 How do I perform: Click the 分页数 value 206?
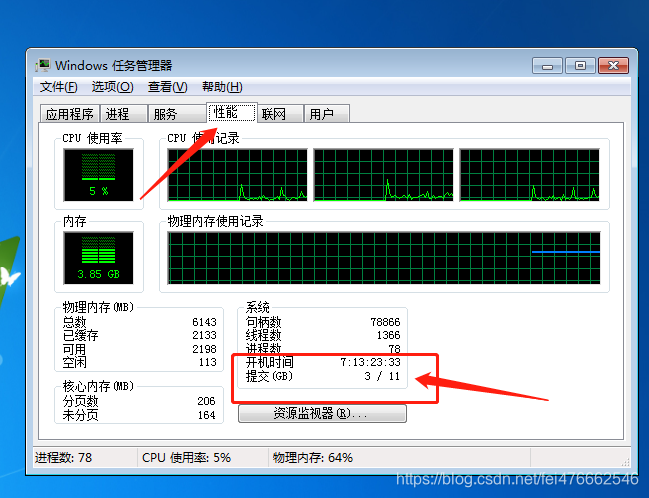tap(206, 401)
